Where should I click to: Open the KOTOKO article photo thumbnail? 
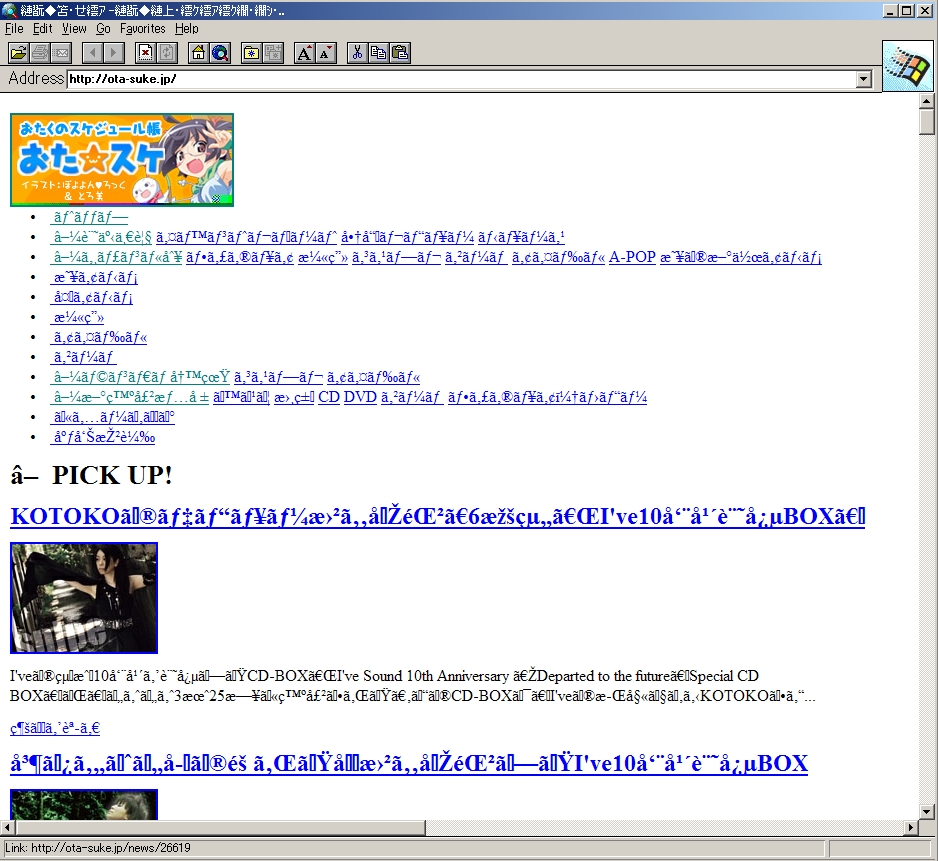click(84, 598)
